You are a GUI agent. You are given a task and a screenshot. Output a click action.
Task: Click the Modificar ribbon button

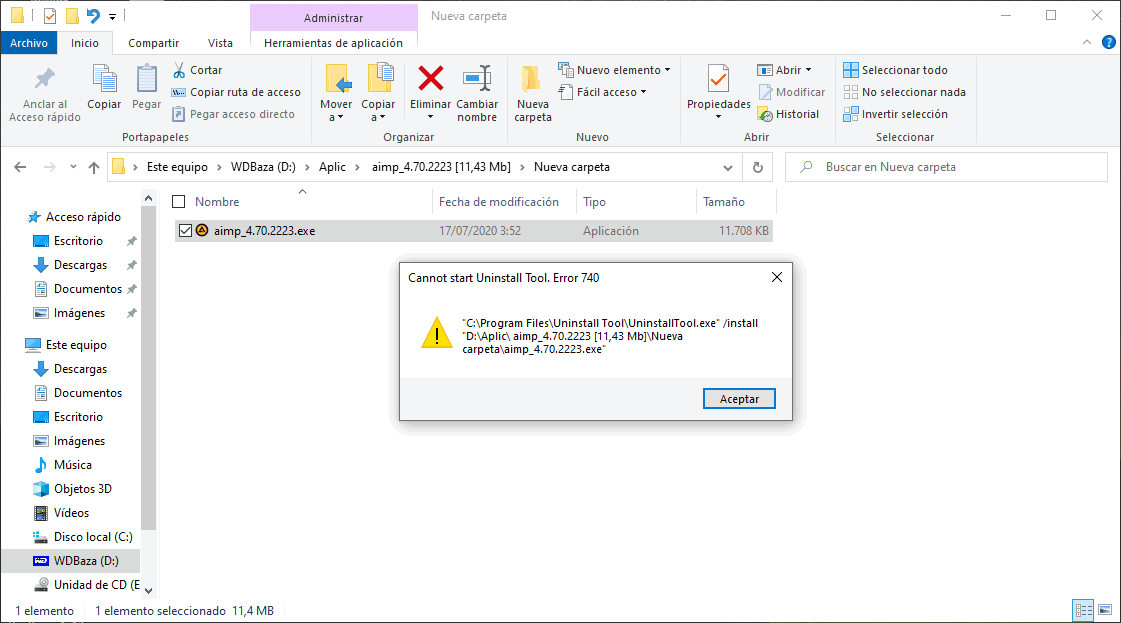(x=791, y=92)
